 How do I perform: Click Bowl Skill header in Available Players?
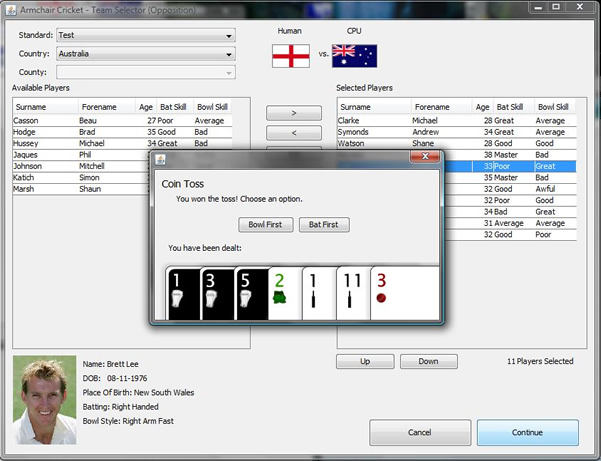[212, 107]
